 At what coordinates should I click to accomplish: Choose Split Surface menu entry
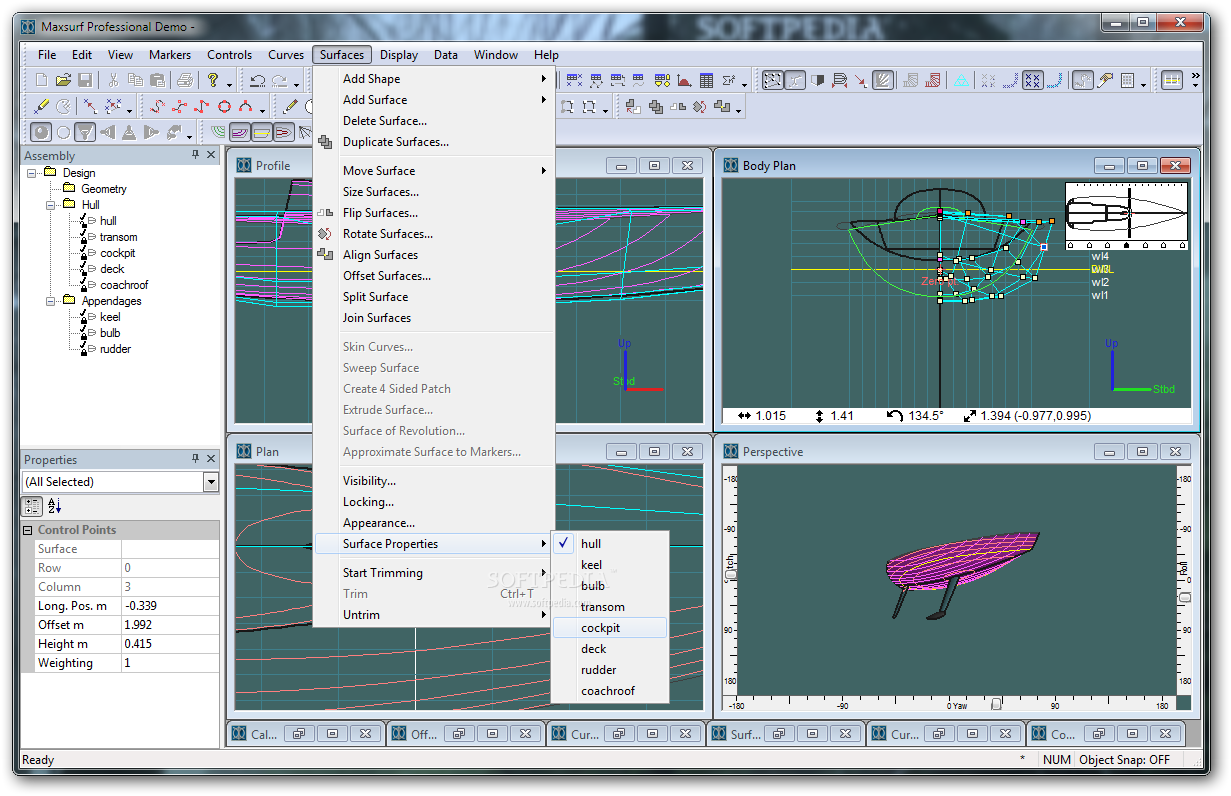coord(434,297)
